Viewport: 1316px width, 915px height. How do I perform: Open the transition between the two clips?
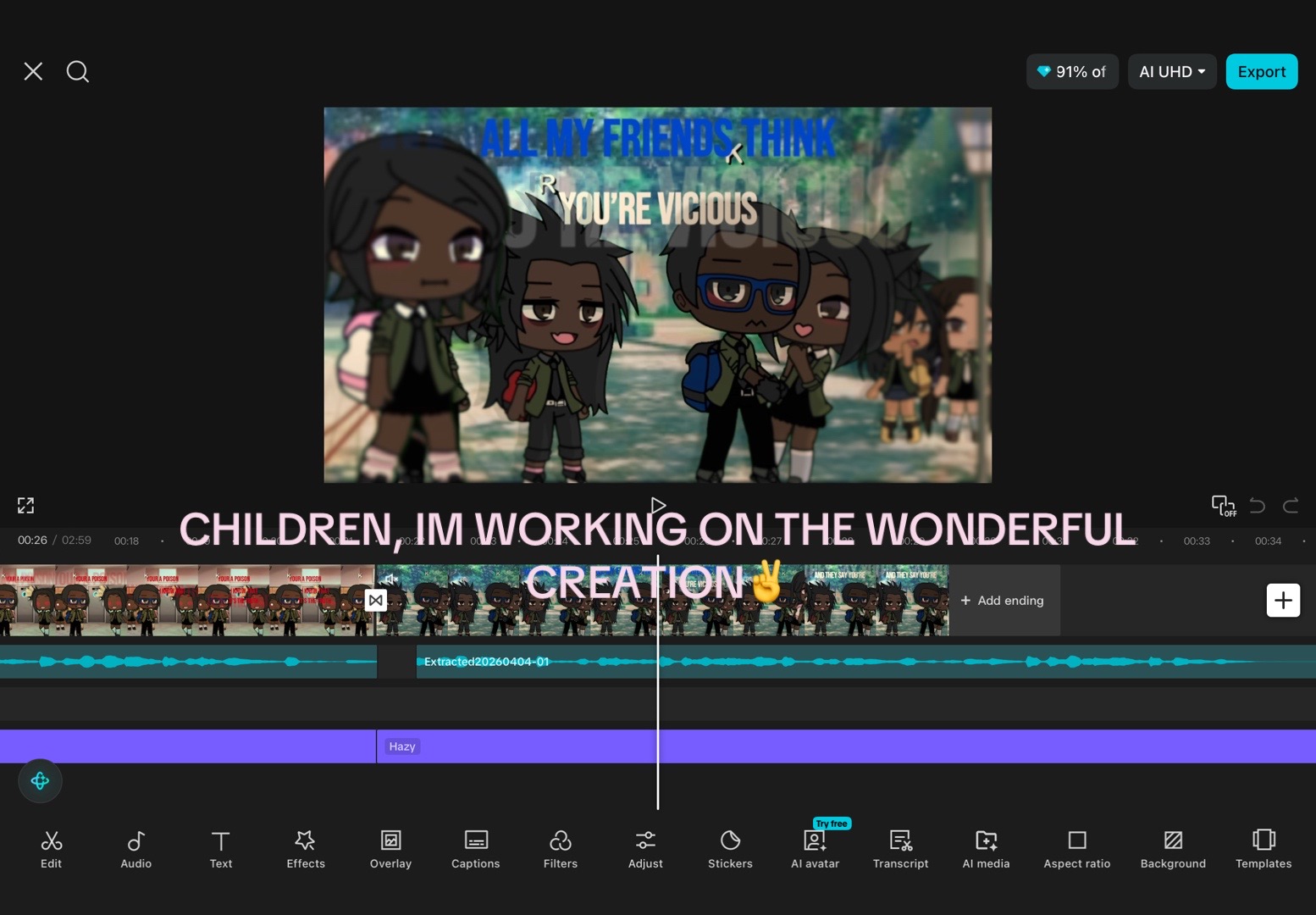[376, 600]
